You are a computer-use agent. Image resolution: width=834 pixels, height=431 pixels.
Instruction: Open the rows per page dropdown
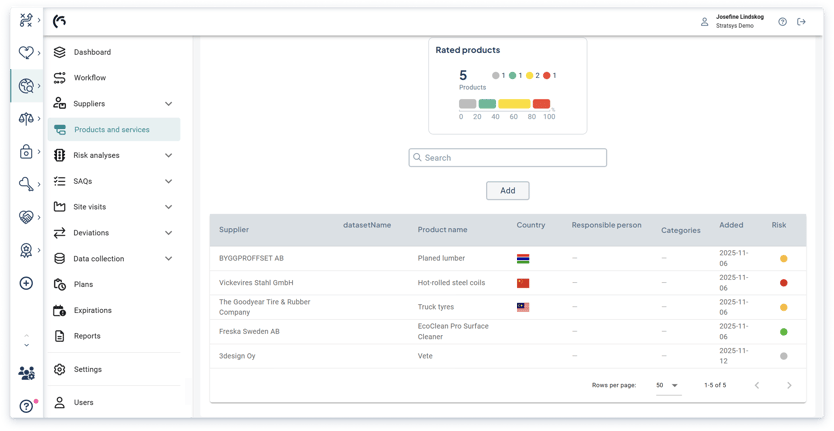tap(667, 385)
